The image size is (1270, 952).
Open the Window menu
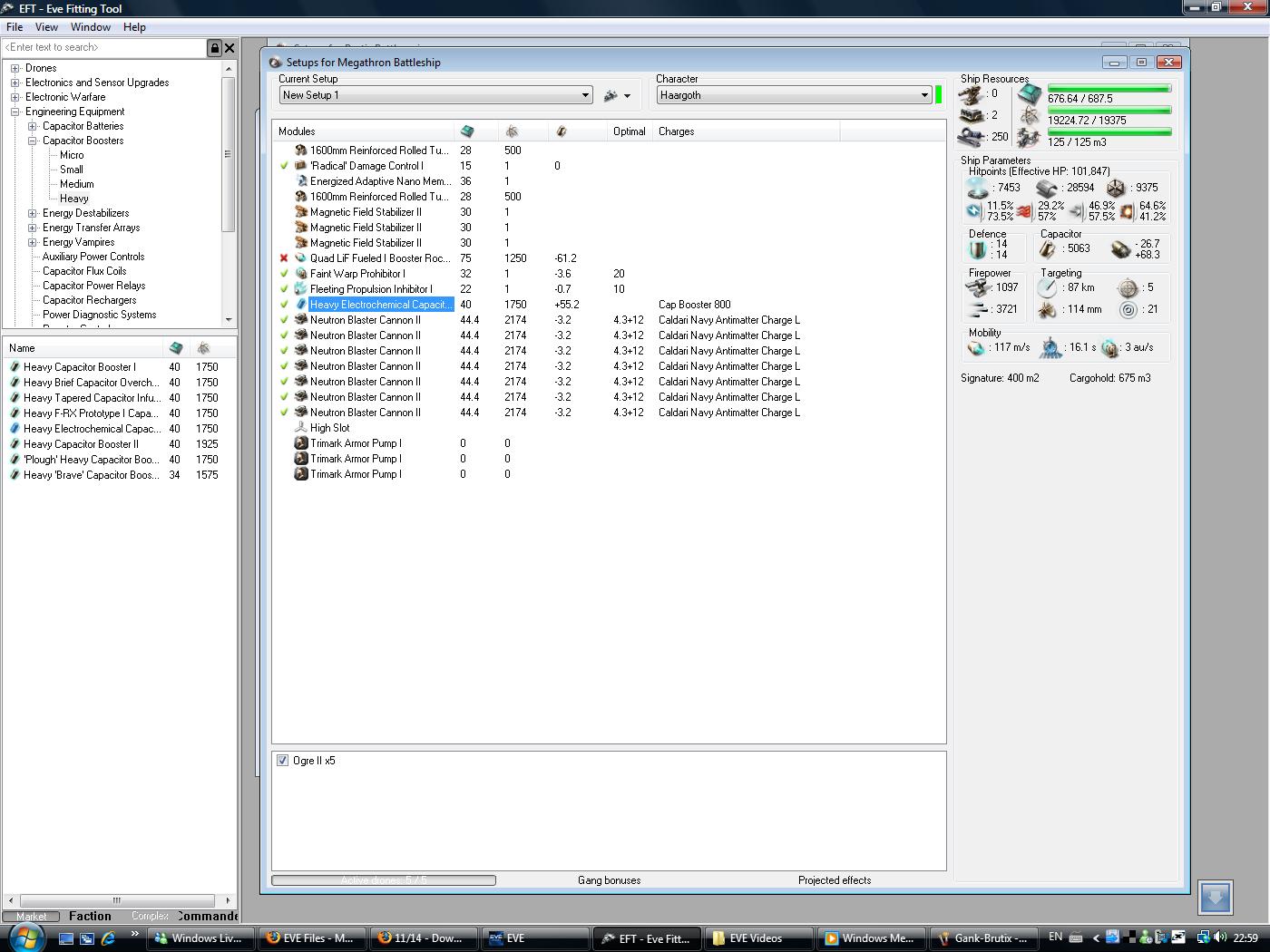[91, 27]
